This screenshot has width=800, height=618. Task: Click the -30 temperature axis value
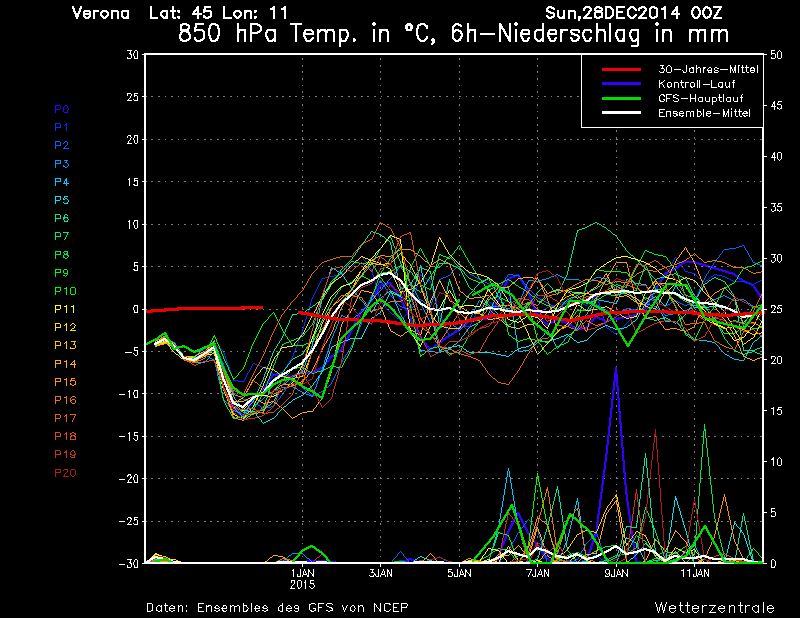[129, 563]
